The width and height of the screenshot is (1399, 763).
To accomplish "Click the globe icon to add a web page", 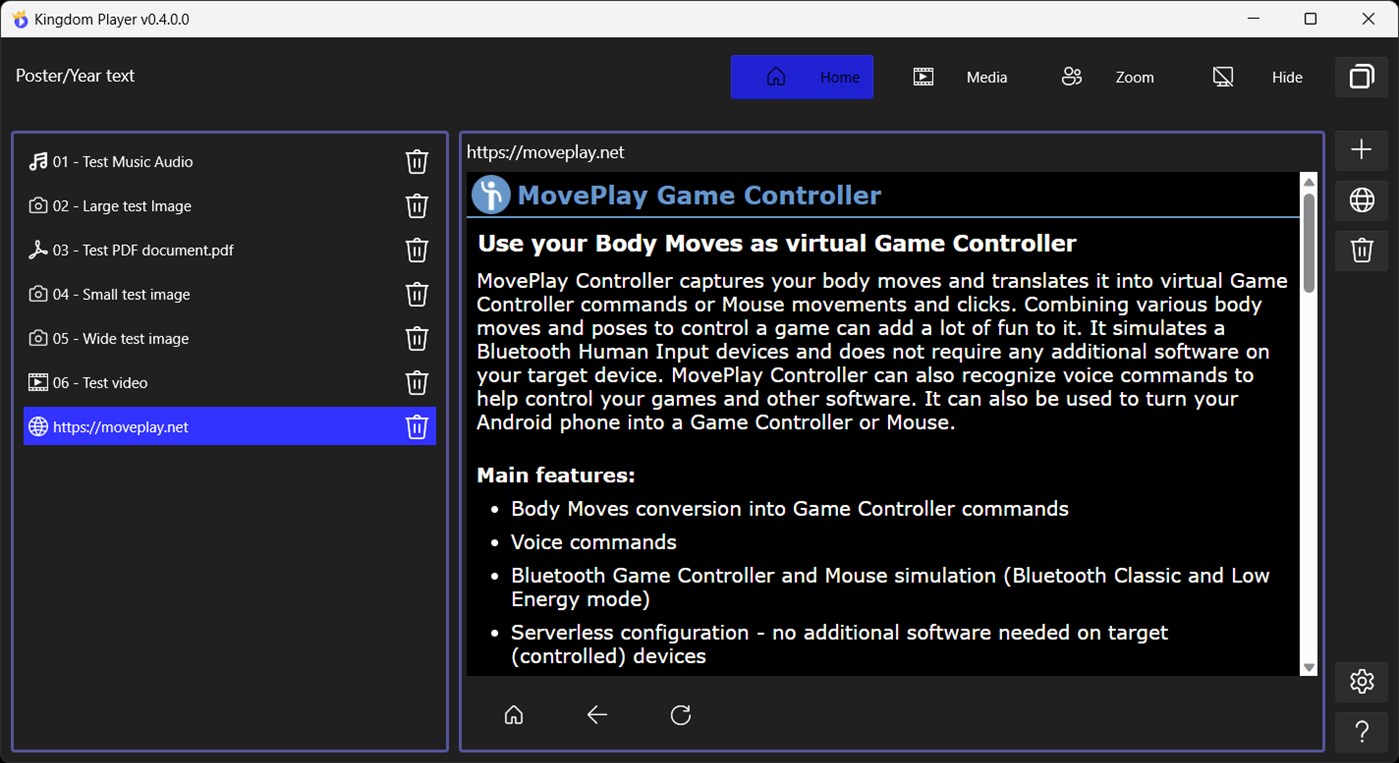I will coord(1361,200).
